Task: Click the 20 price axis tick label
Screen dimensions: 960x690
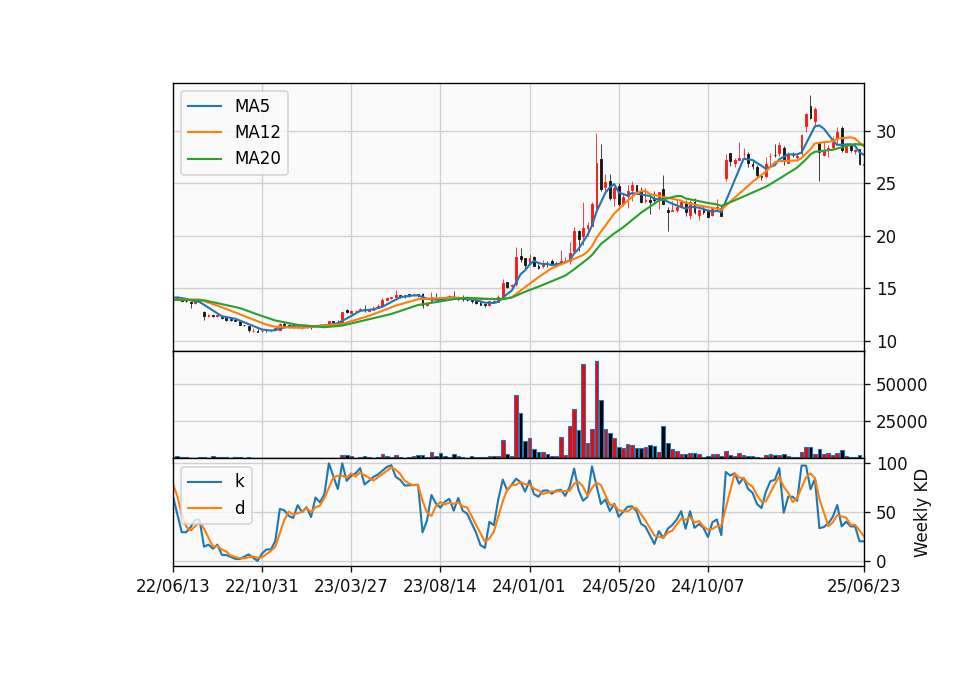Action: pos(886,236)
